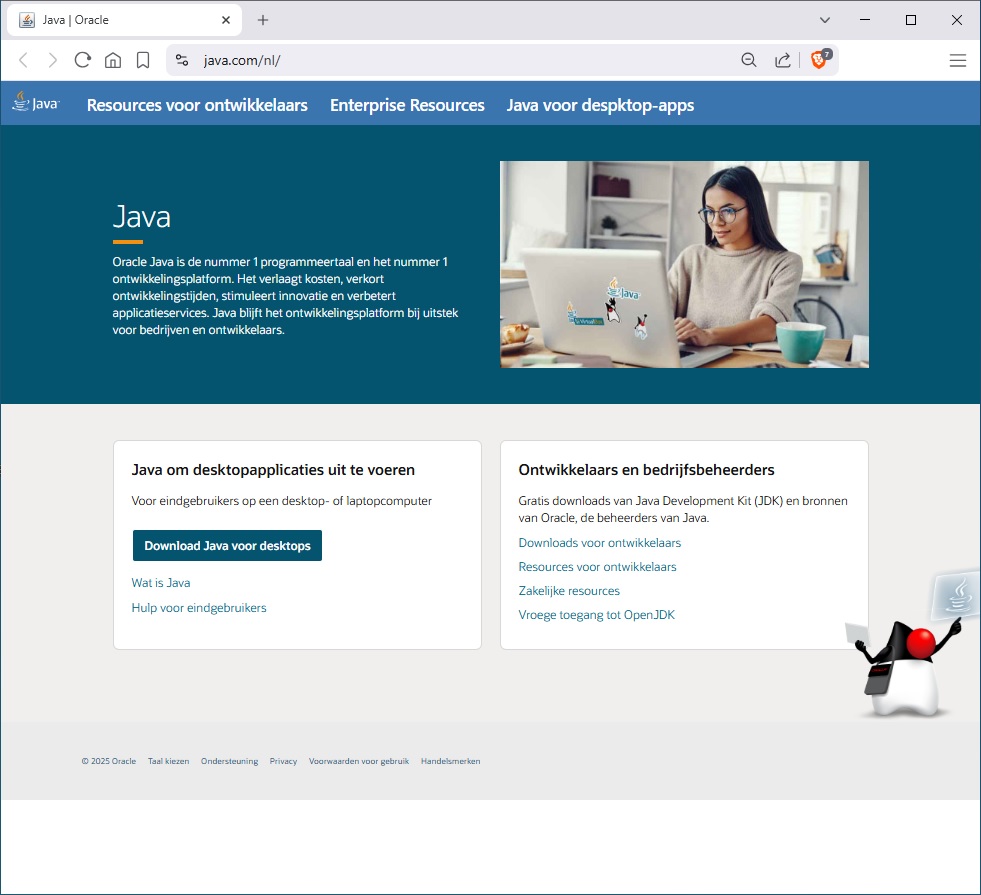Open Enterprise Resources menu item

pos(407,105)
